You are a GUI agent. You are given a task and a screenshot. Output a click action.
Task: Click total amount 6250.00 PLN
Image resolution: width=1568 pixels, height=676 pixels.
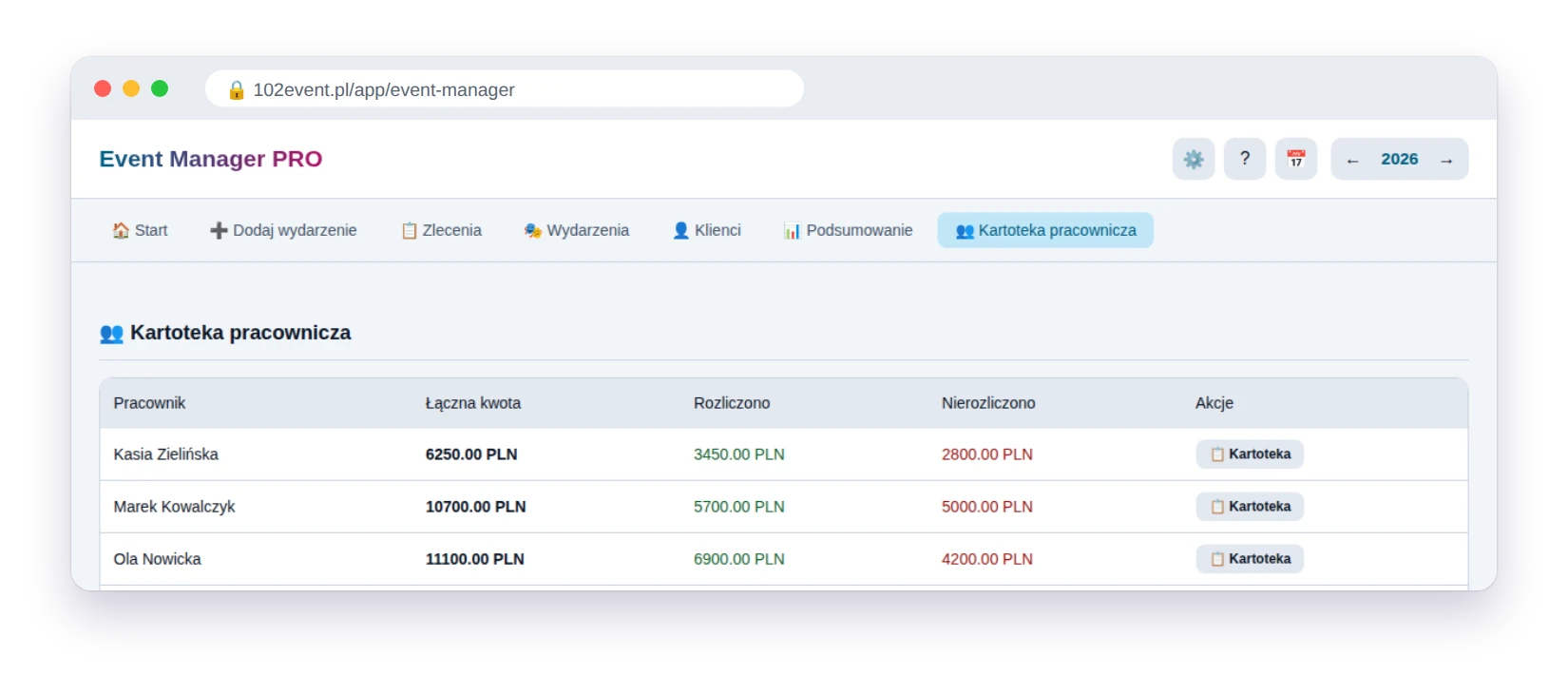pos(471,454)
